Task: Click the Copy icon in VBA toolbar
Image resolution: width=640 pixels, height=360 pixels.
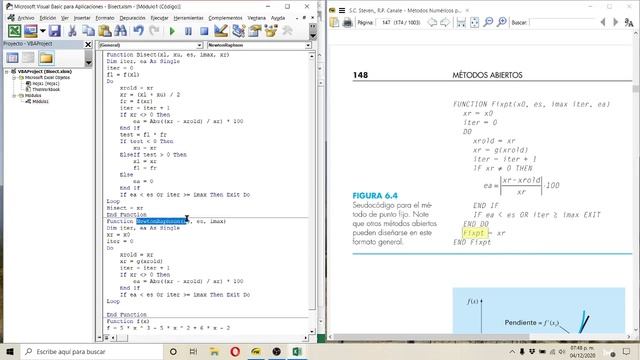Action: point(88,31)
